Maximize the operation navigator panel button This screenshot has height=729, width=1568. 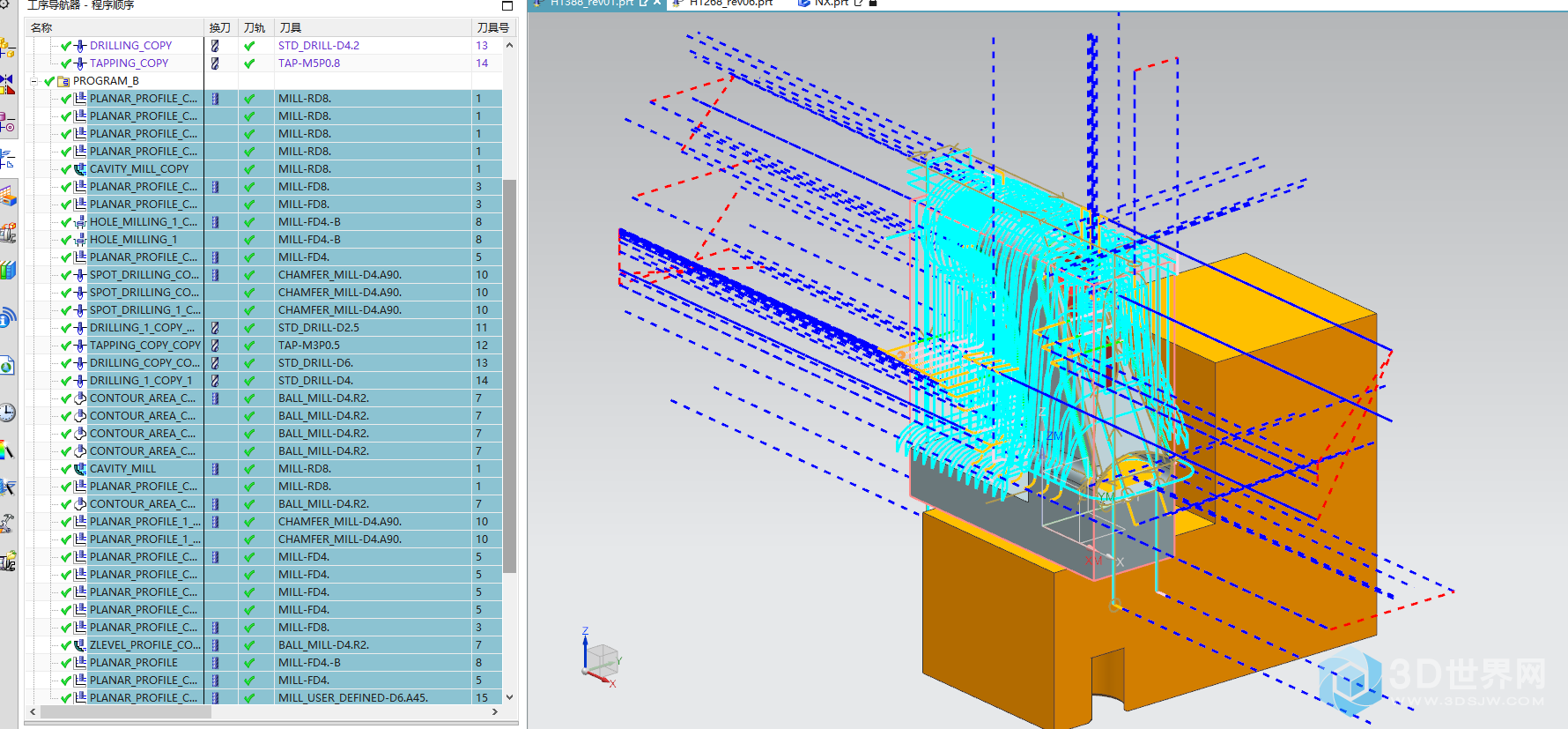coord(507,5)
